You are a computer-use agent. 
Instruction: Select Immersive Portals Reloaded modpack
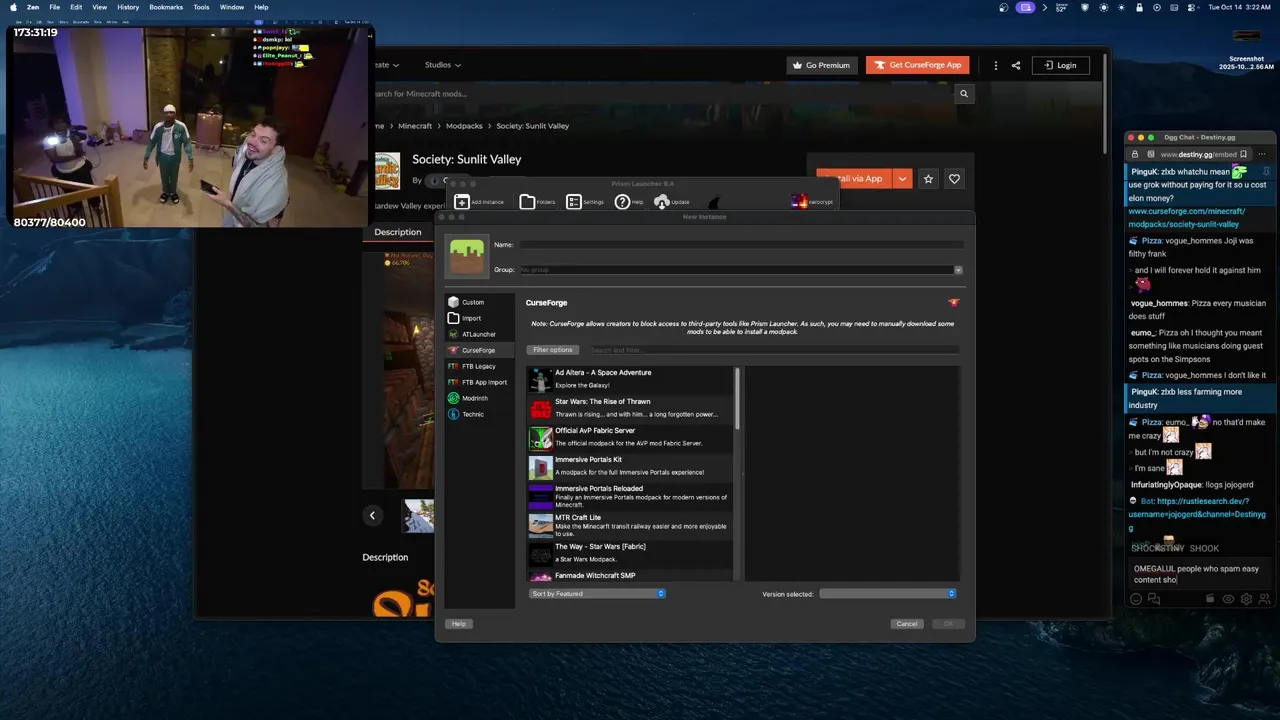630,496
